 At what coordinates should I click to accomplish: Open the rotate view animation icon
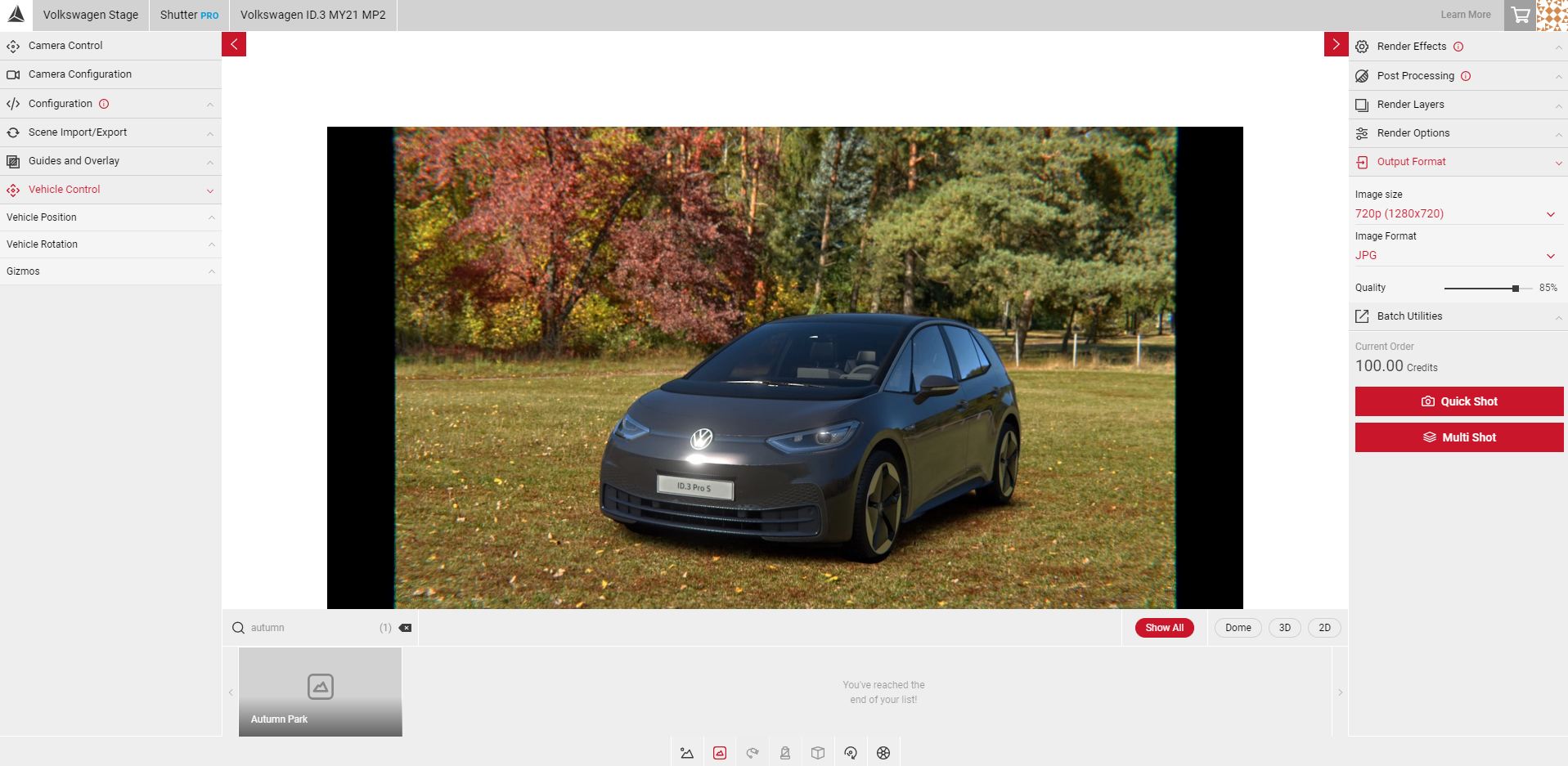click(x=851, y=753)
